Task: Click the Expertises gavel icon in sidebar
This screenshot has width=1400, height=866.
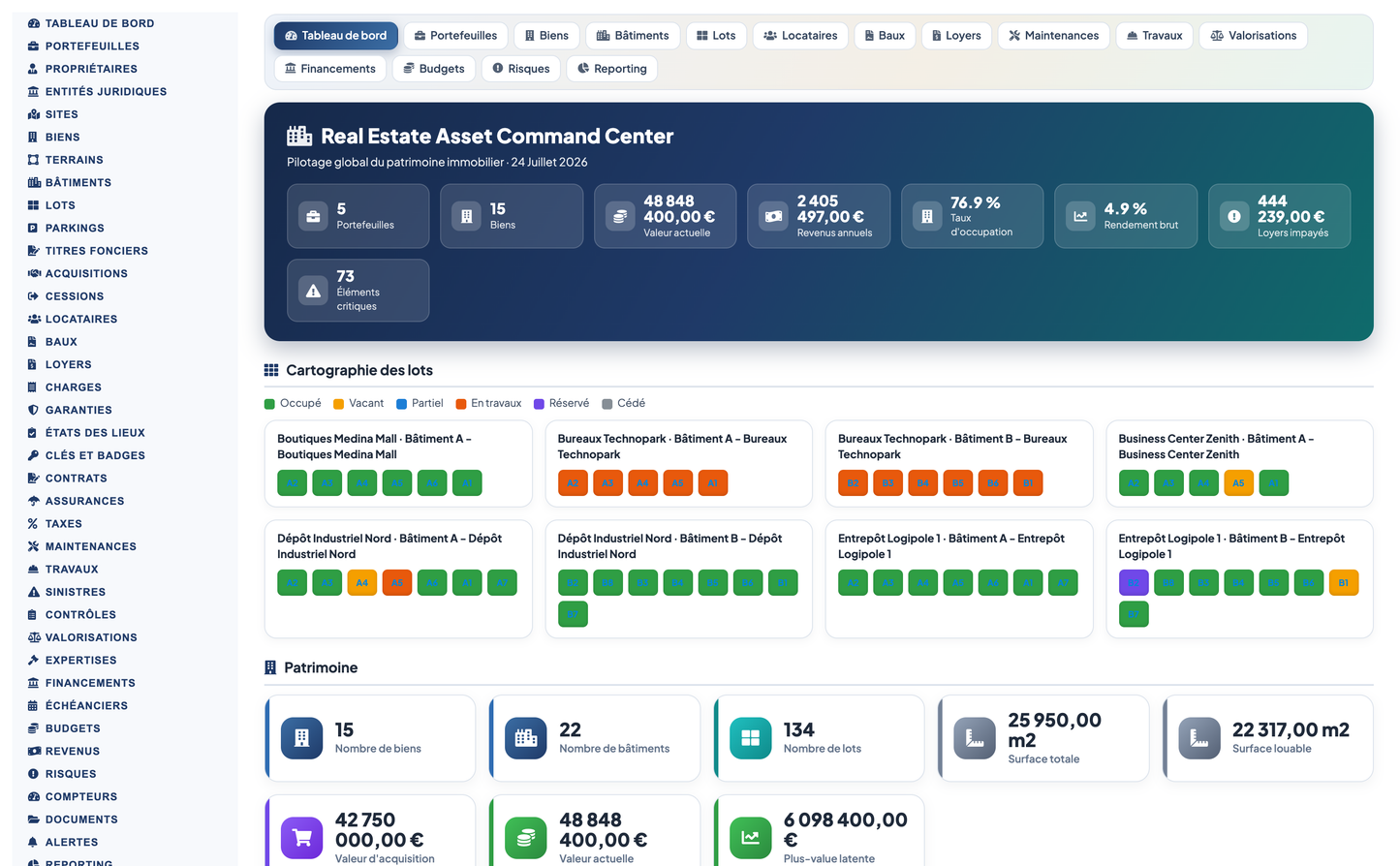Action: tap(34, 660)
